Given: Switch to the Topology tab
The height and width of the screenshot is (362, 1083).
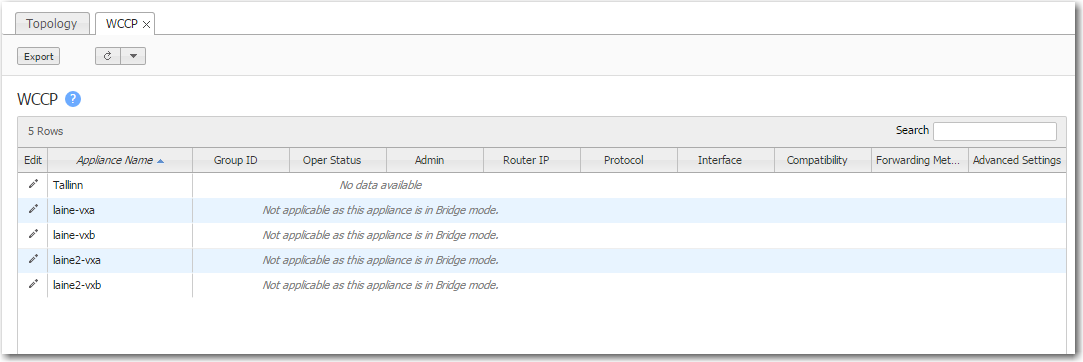Looking at the screenshot, I should (x=52, y=23).
